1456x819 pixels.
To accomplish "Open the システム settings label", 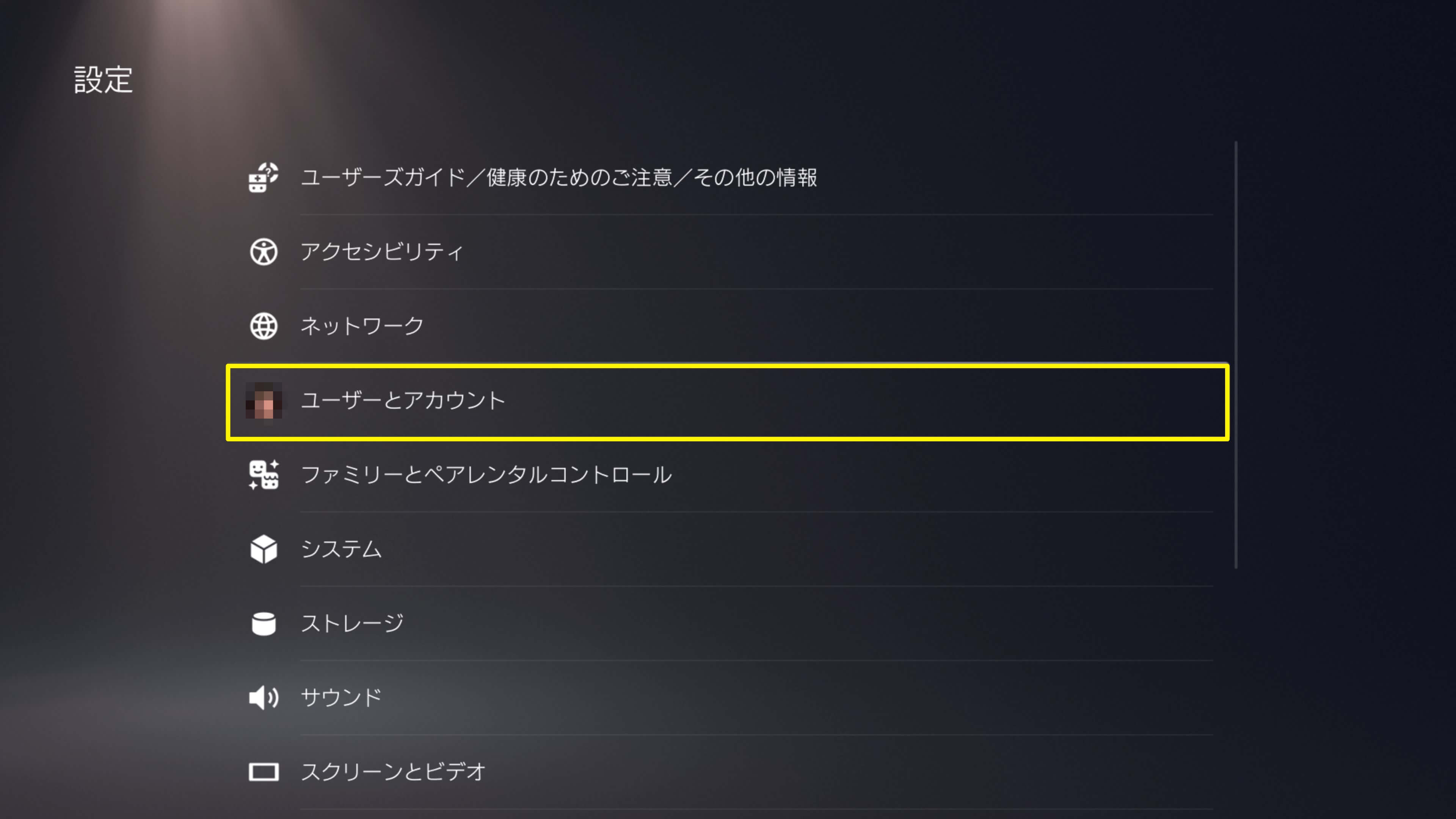I will click(x=341, y=549).
